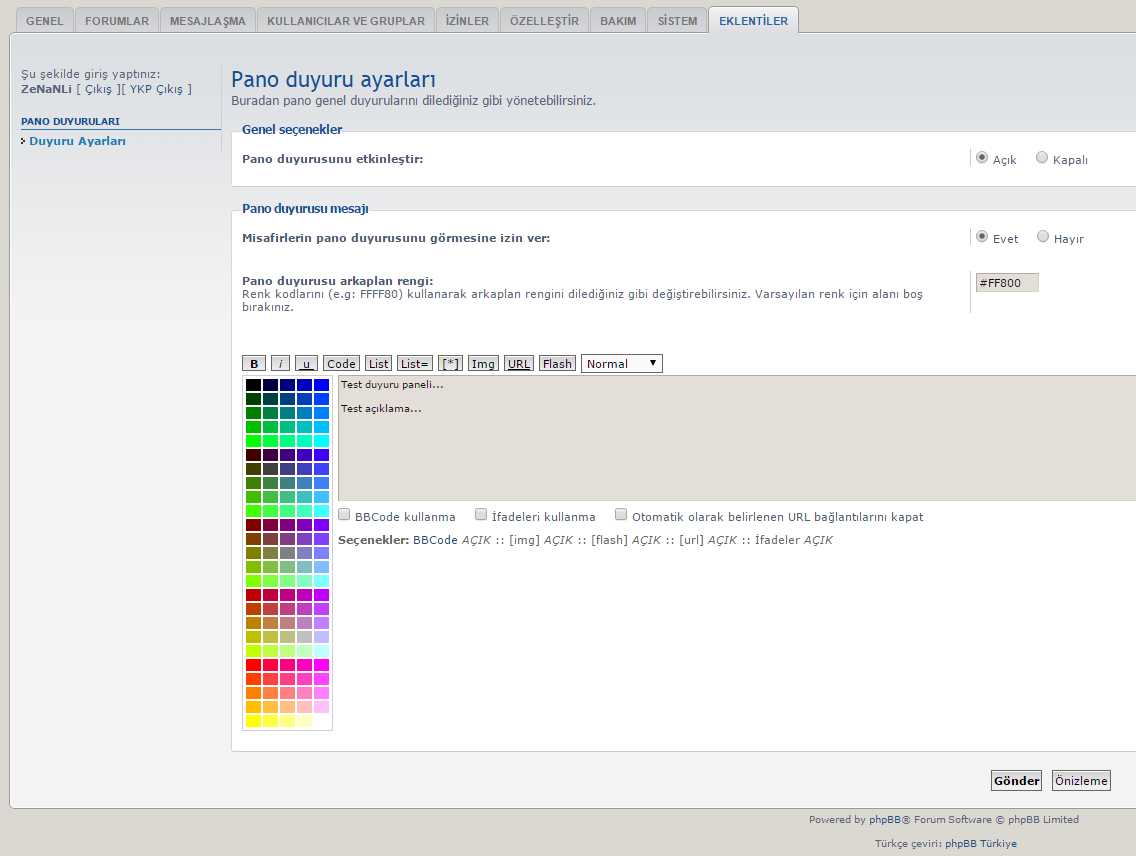Open the EKLENTİLER tab

pos(753,21)
